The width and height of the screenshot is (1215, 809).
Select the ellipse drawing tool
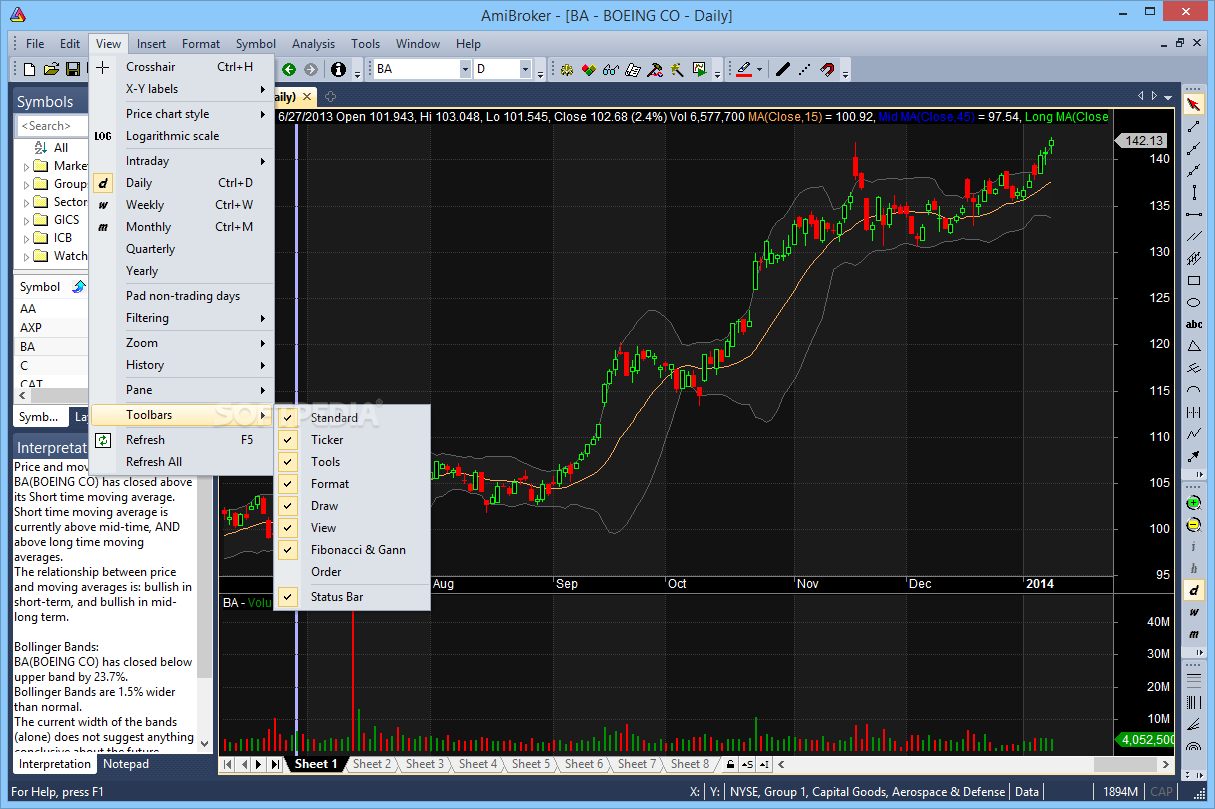click(1193, 302)
